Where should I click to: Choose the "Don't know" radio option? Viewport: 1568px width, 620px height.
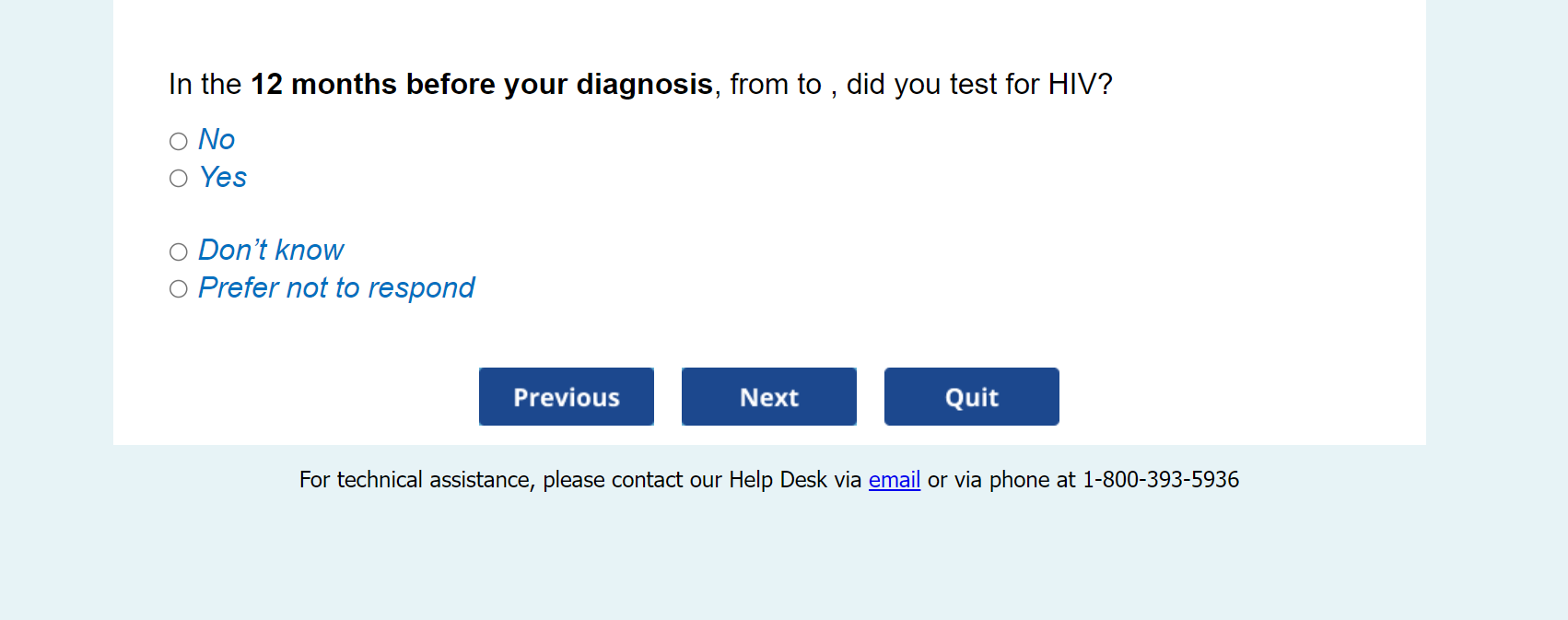(x=179, y=252)
